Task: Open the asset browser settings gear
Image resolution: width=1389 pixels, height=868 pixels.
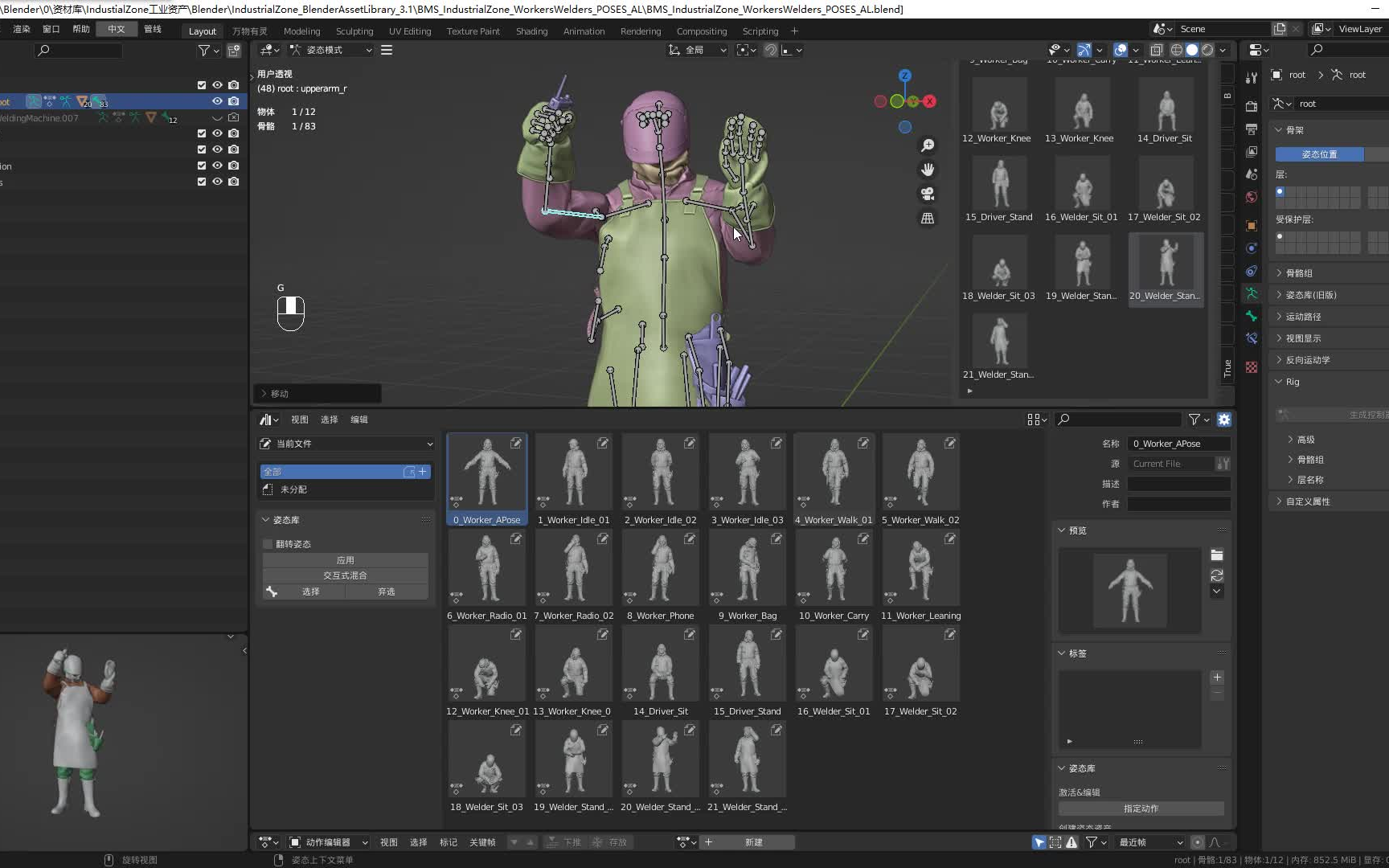Action: pyautogui.click(x=1223, y=420)
